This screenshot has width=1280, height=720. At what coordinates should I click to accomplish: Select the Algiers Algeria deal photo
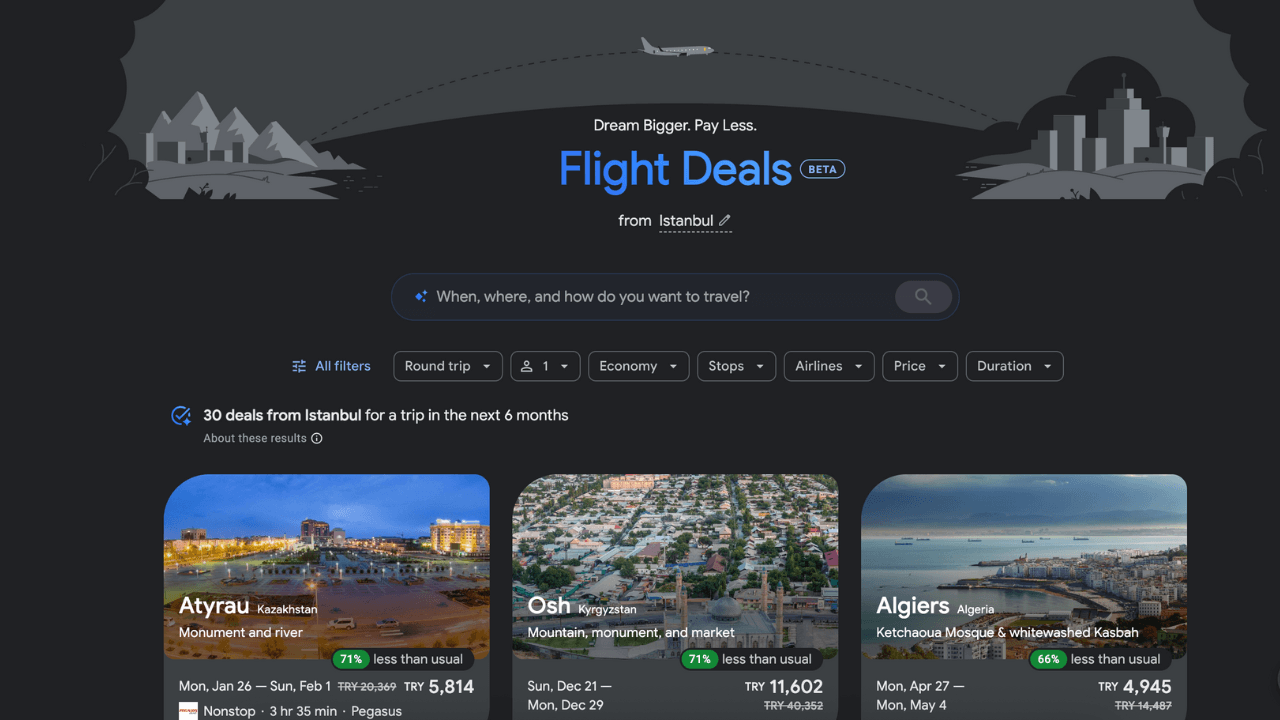click(1024, 567)
